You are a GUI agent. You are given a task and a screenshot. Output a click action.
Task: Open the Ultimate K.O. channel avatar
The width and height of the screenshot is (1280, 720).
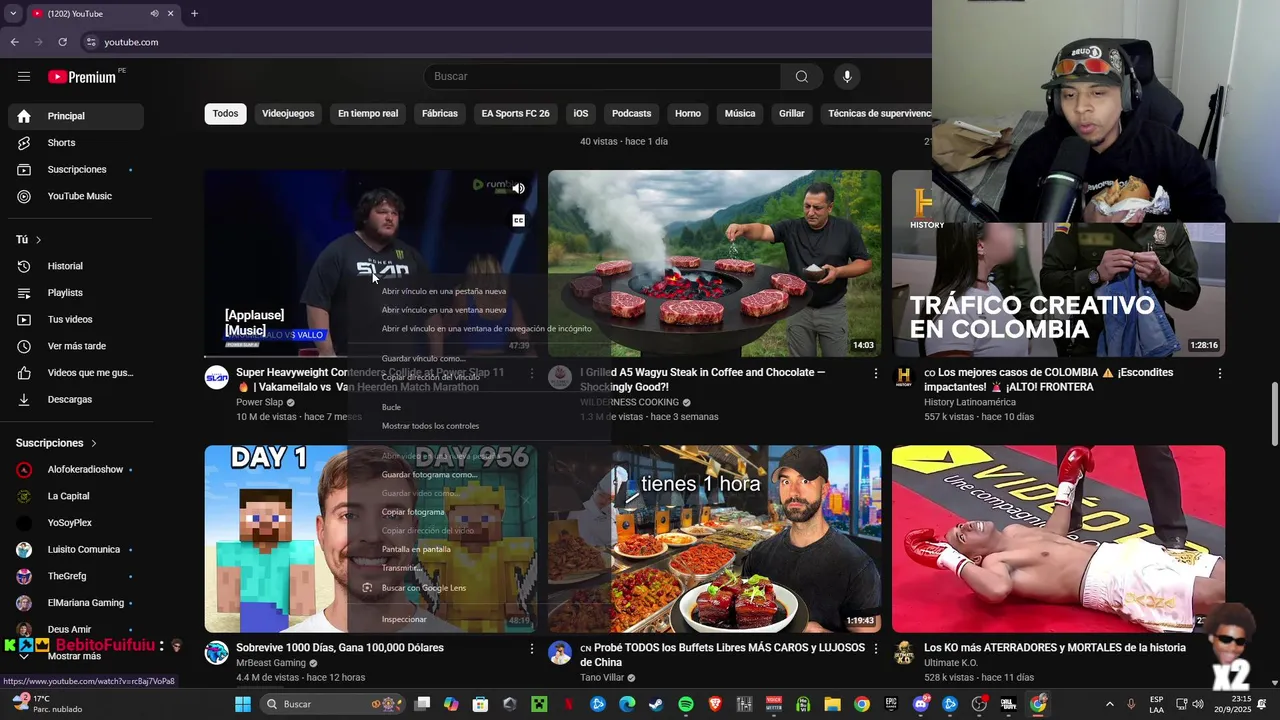tap(904, 652)
